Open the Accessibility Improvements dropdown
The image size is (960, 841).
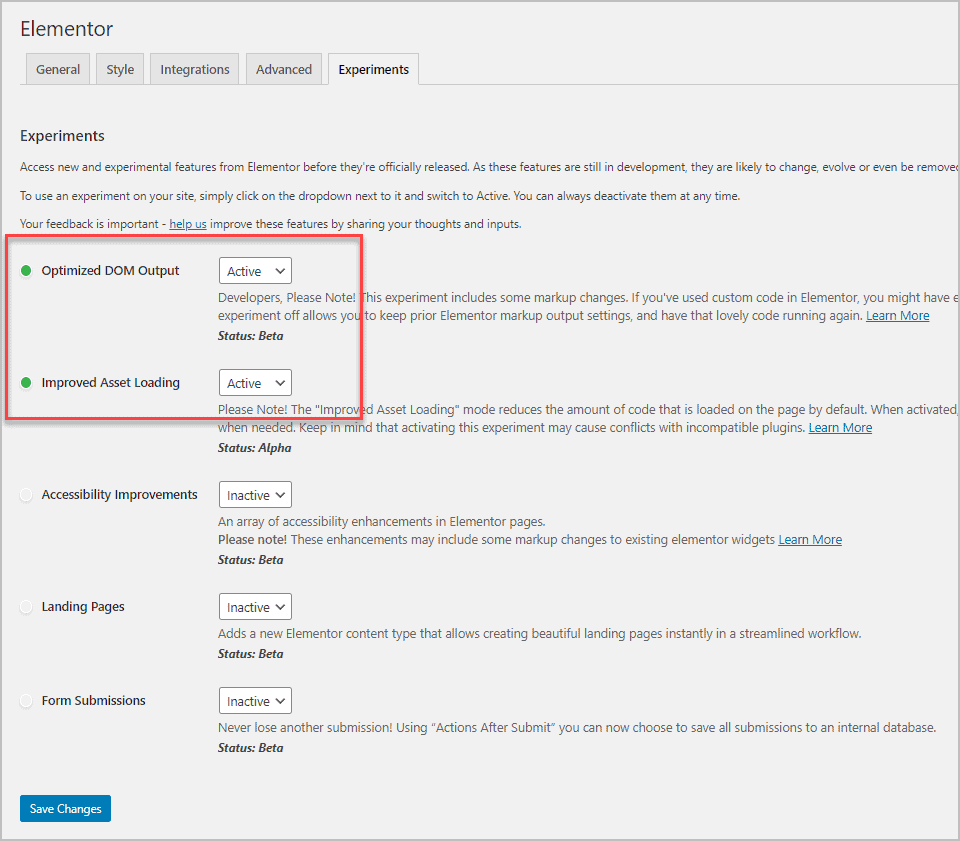255,494
